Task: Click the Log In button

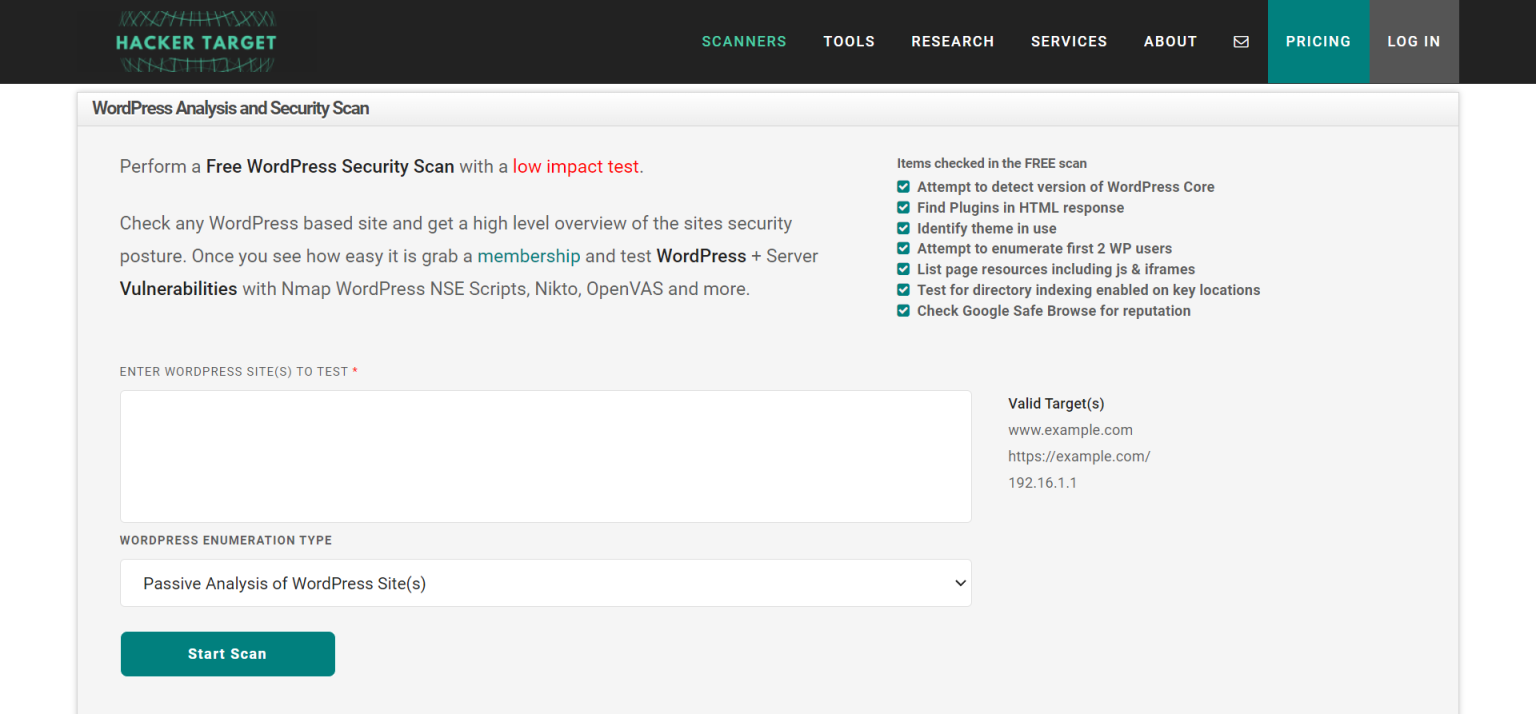Action: [1414, 42]
